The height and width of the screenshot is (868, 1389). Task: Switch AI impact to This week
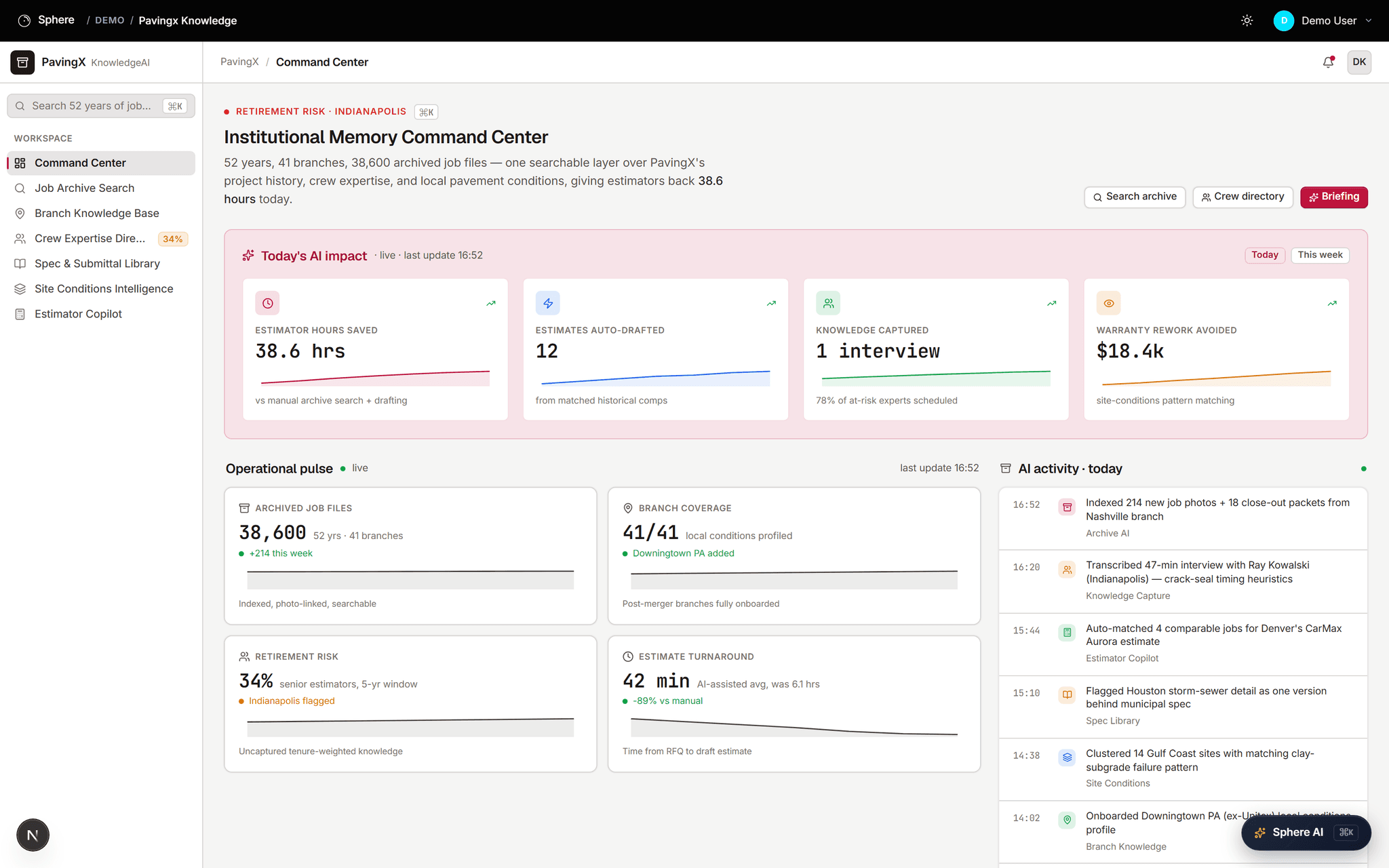pos(1320,255)
